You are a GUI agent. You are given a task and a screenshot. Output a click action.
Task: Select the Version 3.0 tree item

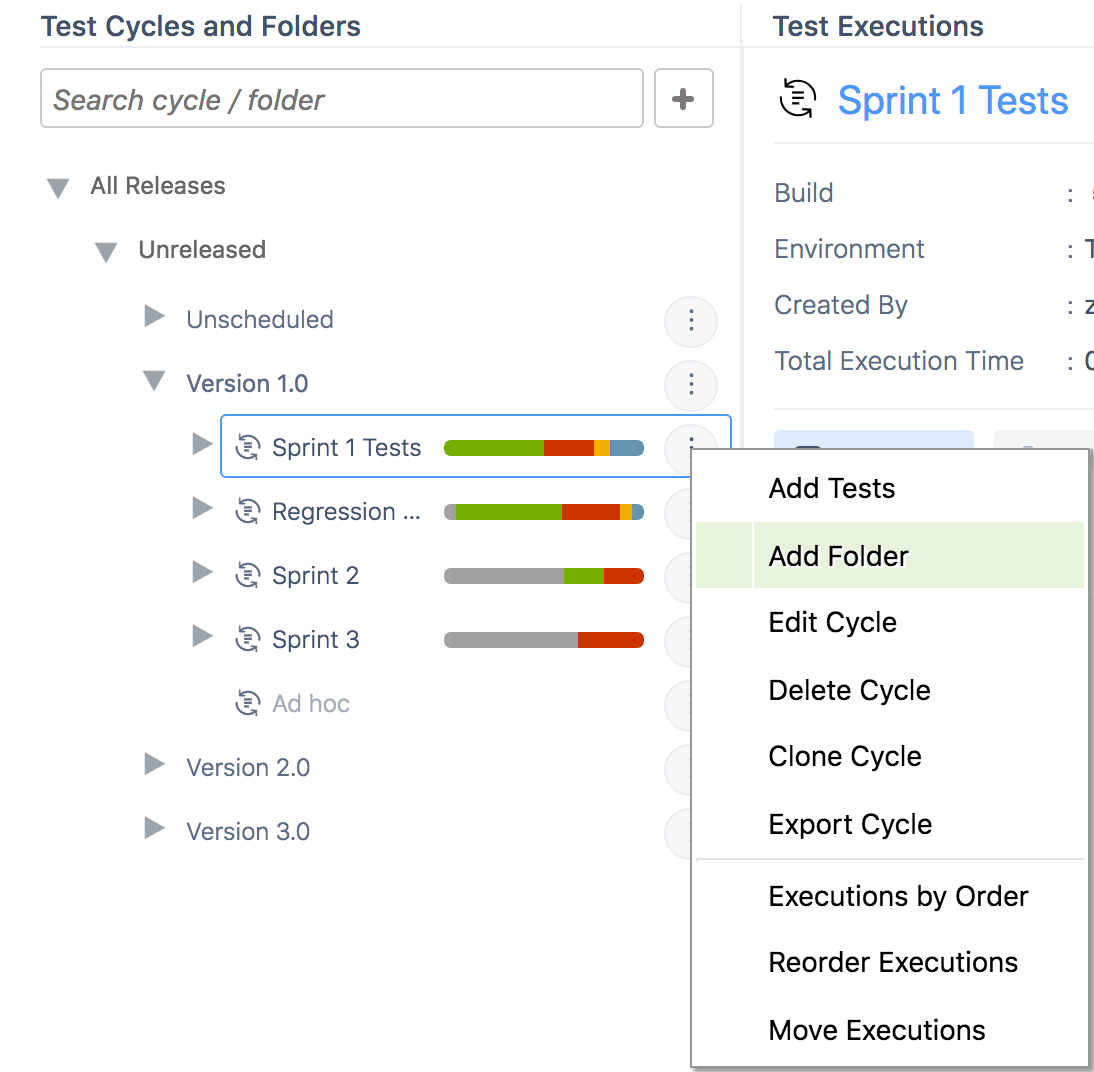[x=248, y=831]
